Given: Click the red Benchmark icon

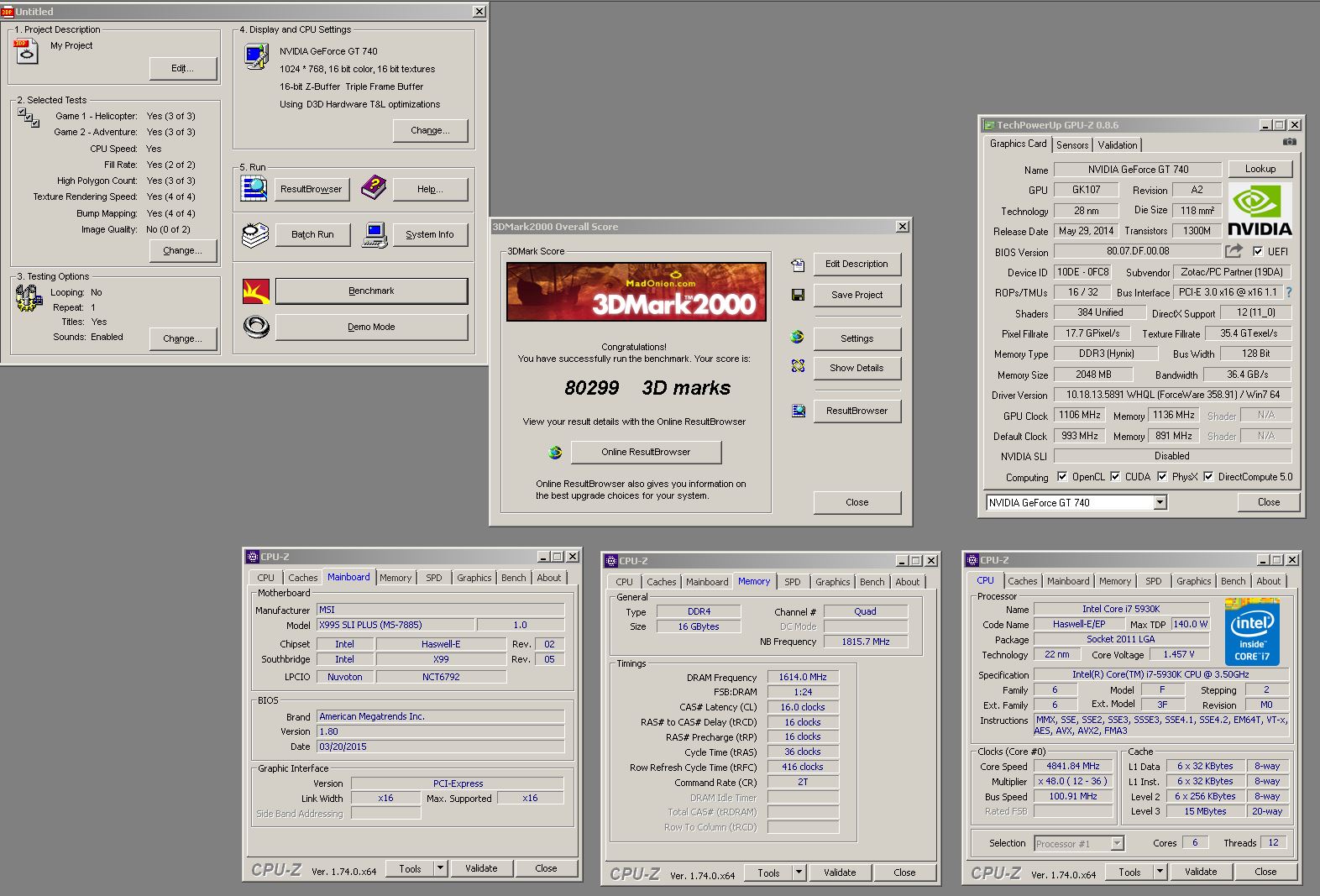Looking at the screenshot, I should pyautogui.click(x=256, y=291).
